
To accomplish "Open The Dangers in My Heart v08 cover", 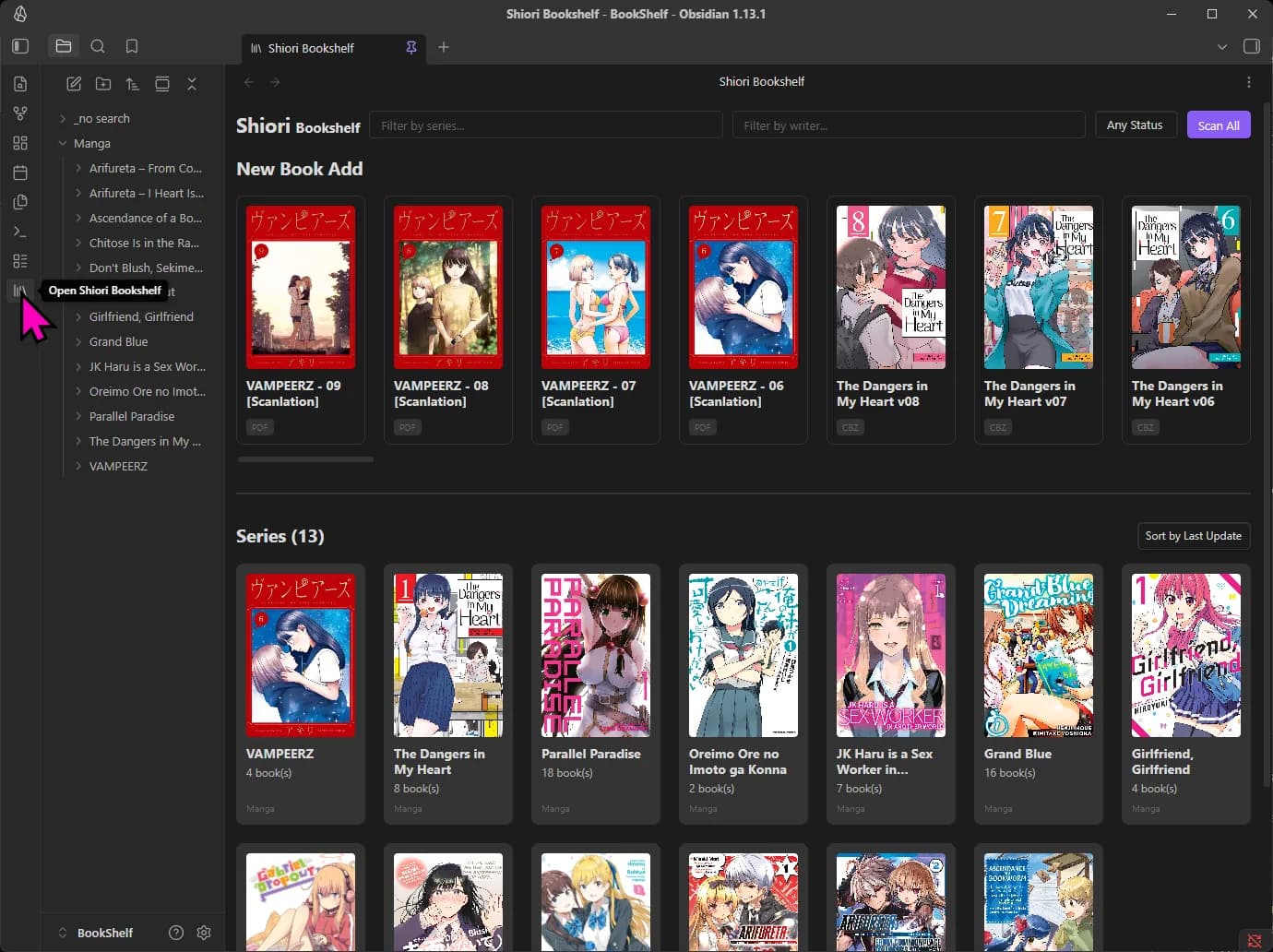I will (891, 287).
